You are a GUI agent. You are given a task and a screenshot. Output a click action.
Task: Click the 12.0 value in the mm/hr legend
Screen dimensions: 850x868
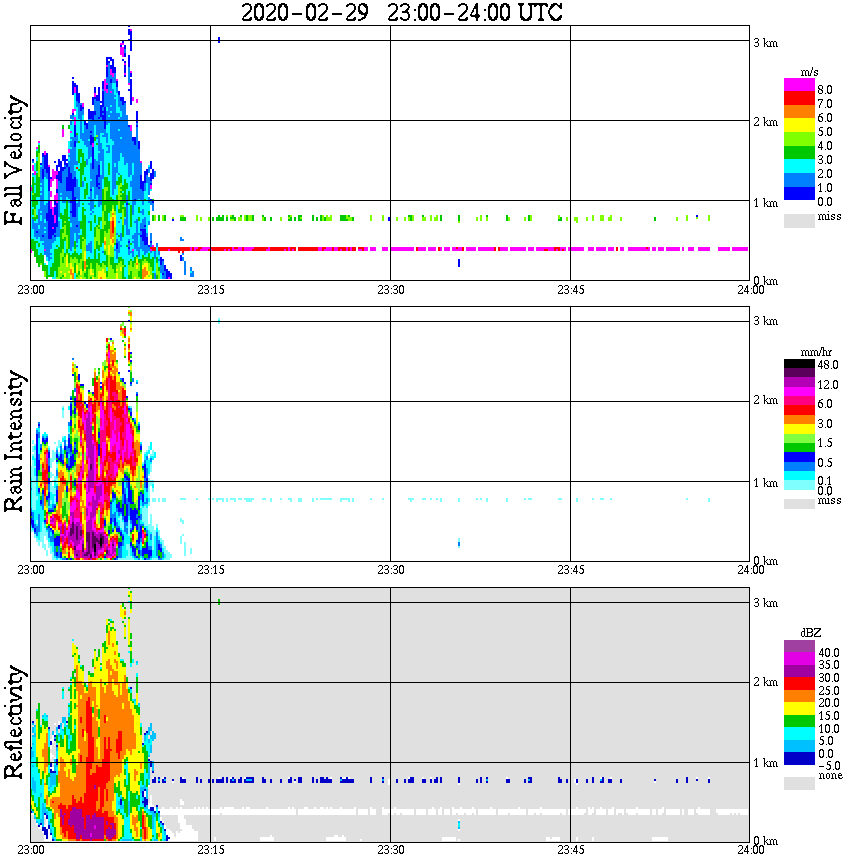[828, 384]
